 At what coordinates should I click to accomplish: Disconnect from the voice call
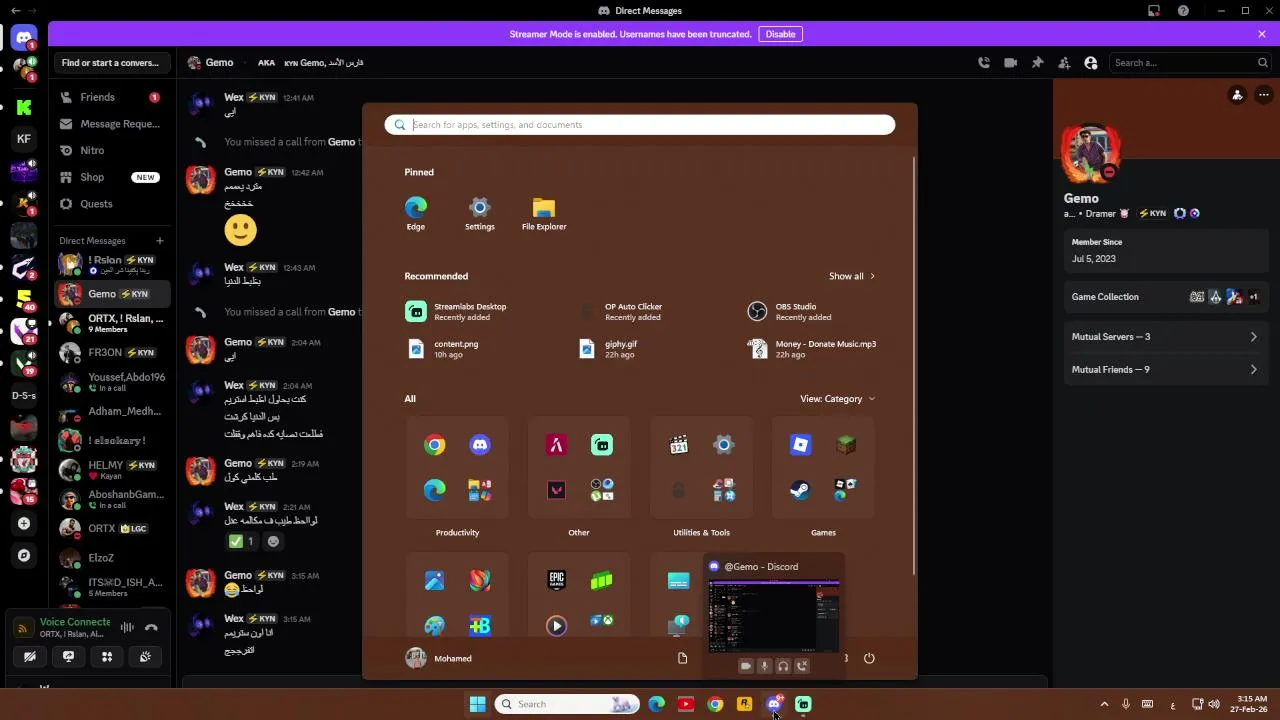tap(151, 628)
